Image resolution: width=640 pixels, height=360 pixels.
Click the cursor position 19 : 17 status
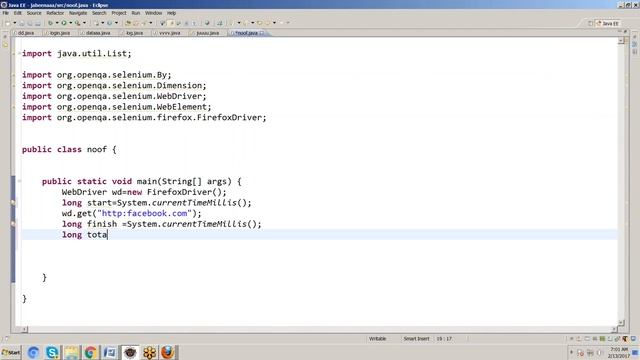[444, 339]
